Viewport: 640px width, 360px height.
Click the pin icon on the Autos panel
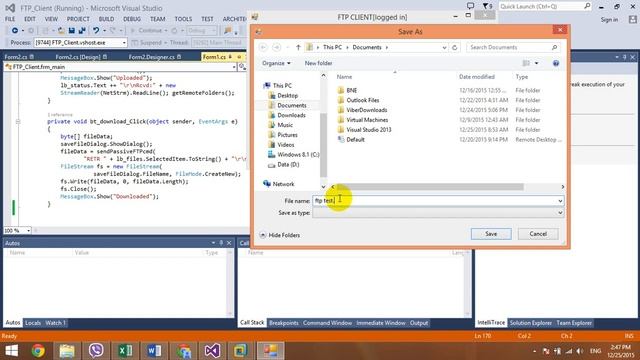pos(221,243)
